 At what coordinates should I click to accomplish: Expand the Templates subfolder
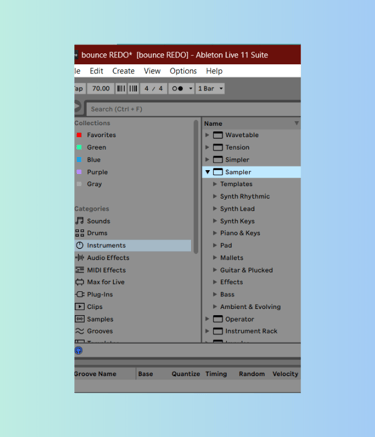click(215, 184)
